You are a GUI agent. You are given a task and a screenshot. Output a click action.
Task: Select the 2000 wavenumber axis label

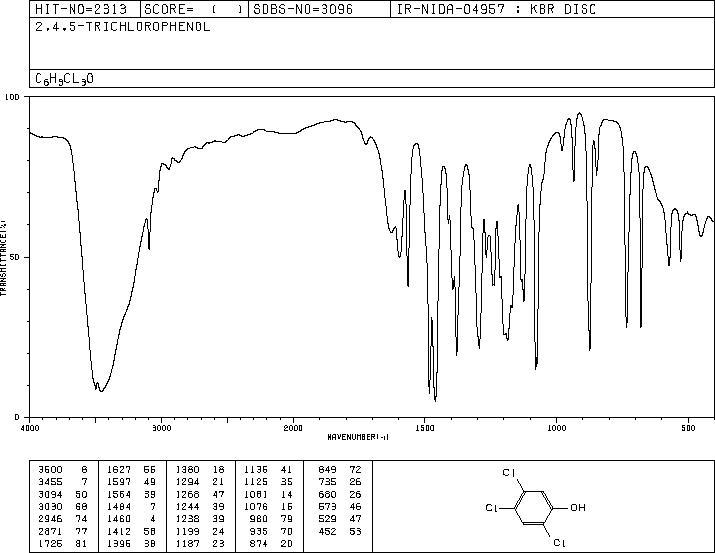tap(293, 428)
